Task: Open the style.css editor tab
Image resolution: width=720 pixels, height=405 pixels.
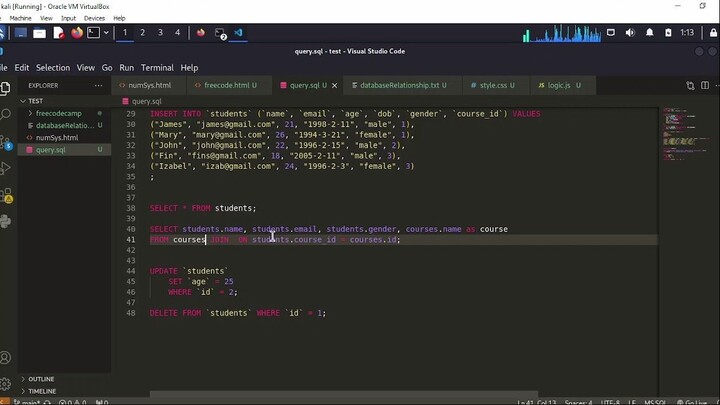Action: [496, 85]
